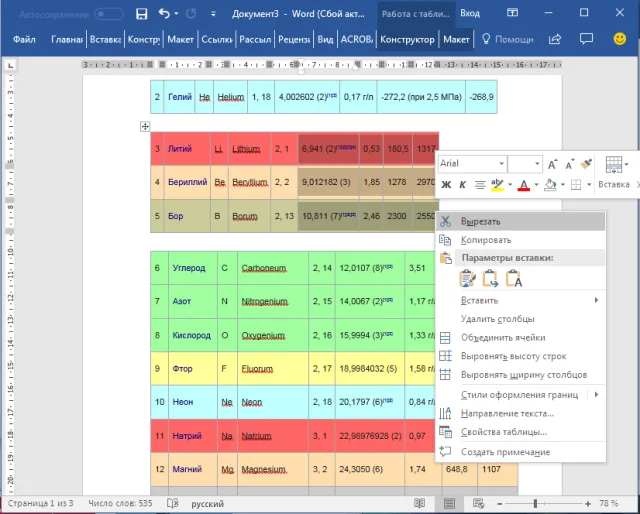640x514 pixels.
Task: Choose Копировать from context menu
Action: click(521, 240)
